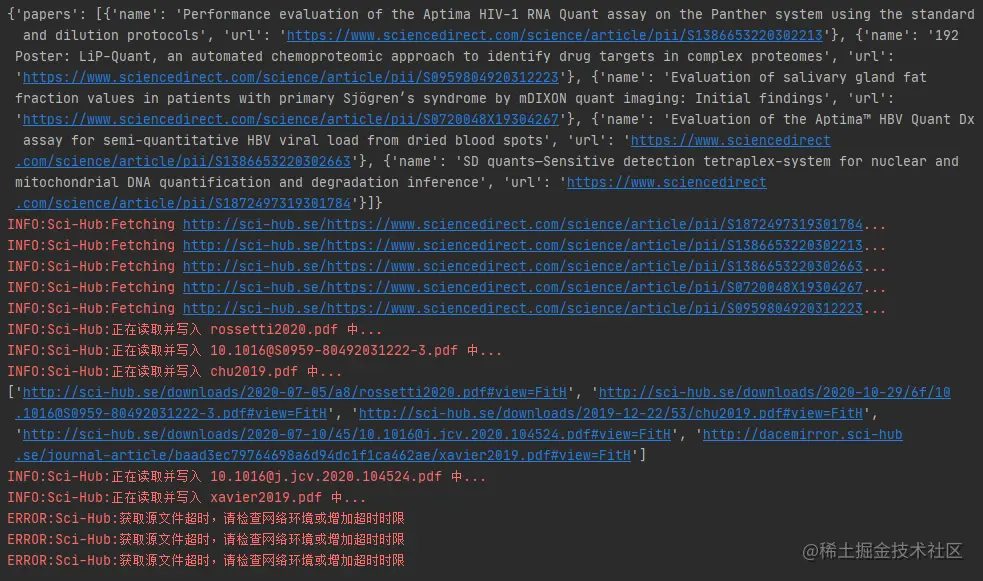983x581 pixels.
Task: Click the text 'Evaluation of the Aptima™ HBV Quant Dx'
Action: click(823, 120)
